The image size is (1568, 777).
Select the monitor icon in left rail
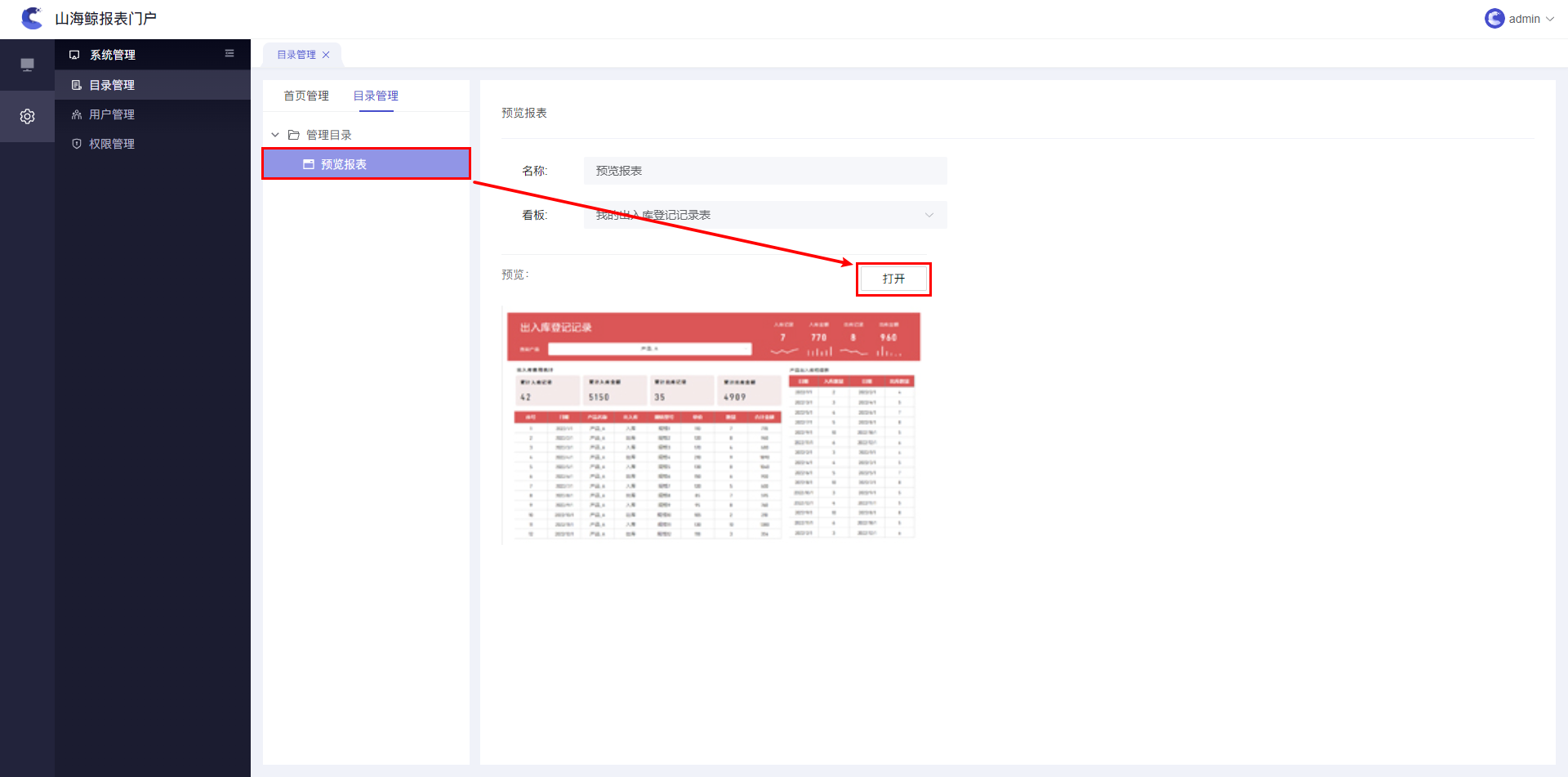click(x=27, y=65)
